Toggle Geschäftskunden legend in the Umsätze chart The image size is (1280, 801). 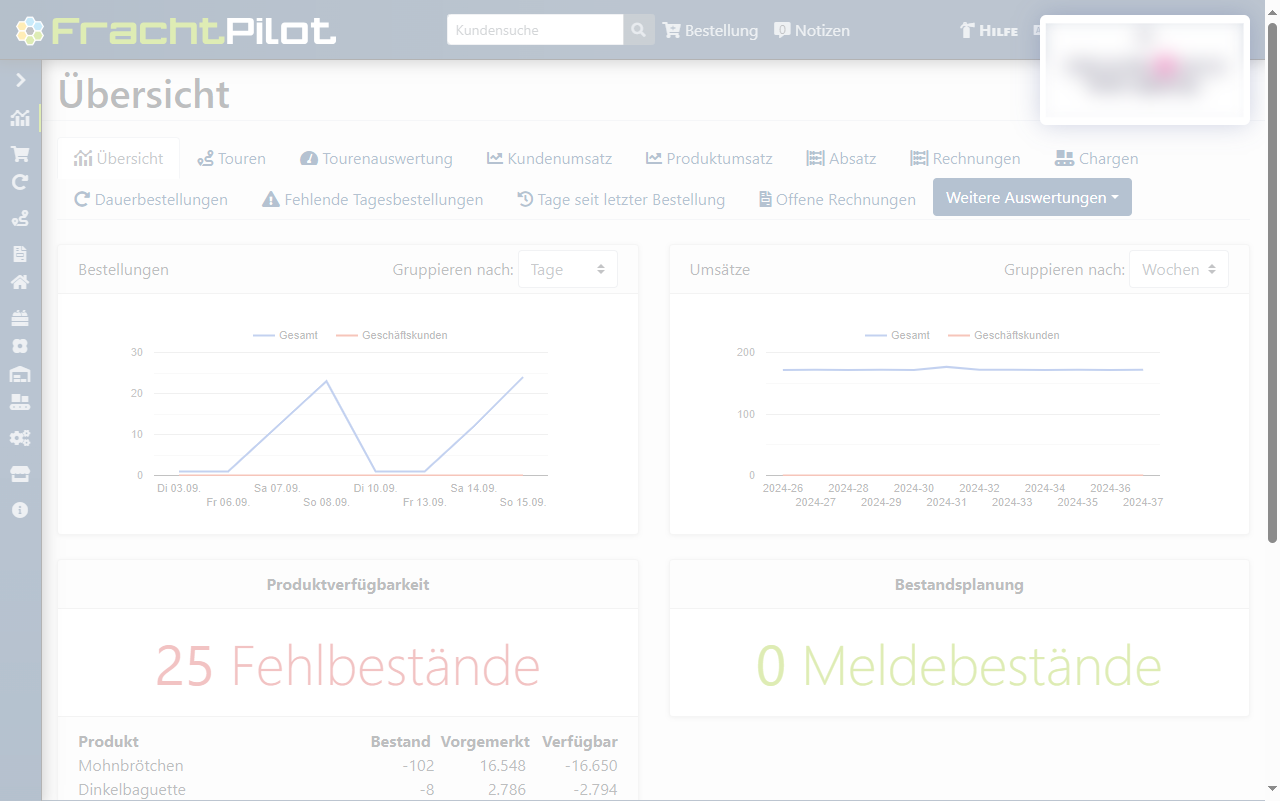(x=1003, y=335)
